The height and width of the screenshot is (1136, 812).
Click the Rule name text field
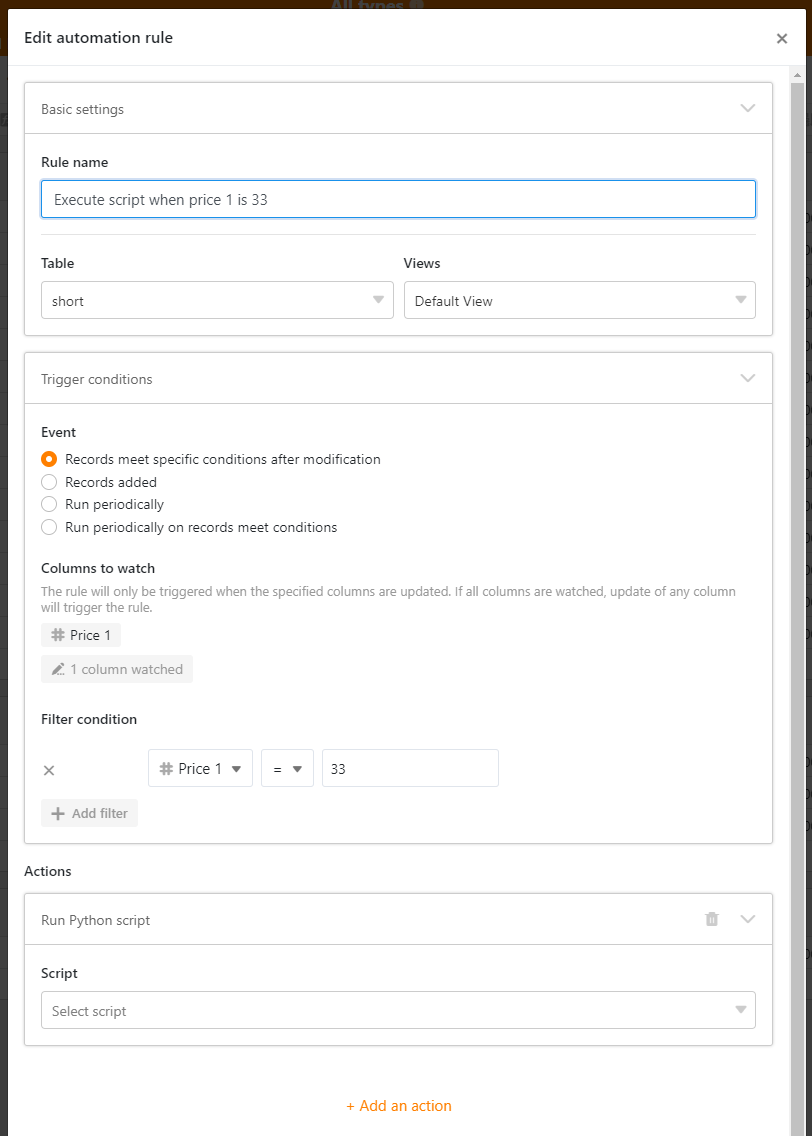point(398,200)
